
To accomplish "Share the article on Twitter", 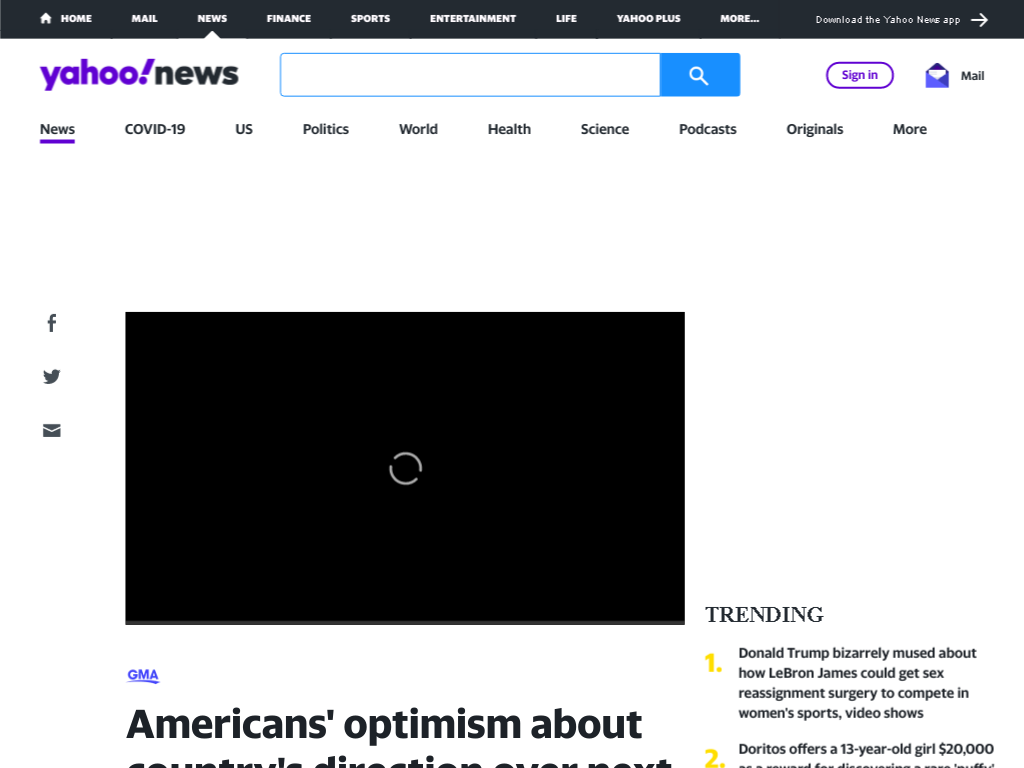I will (x=52, y=377).
